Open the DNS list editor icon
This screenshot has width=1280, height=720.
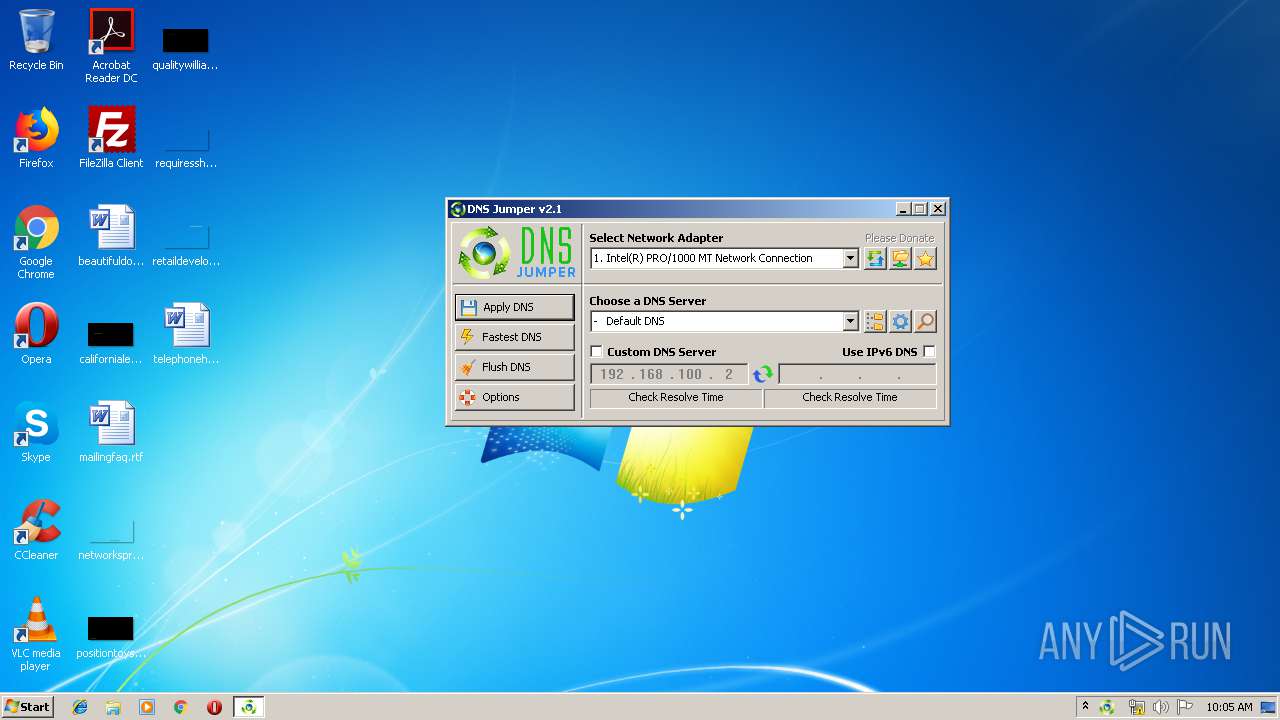(875, 321)
